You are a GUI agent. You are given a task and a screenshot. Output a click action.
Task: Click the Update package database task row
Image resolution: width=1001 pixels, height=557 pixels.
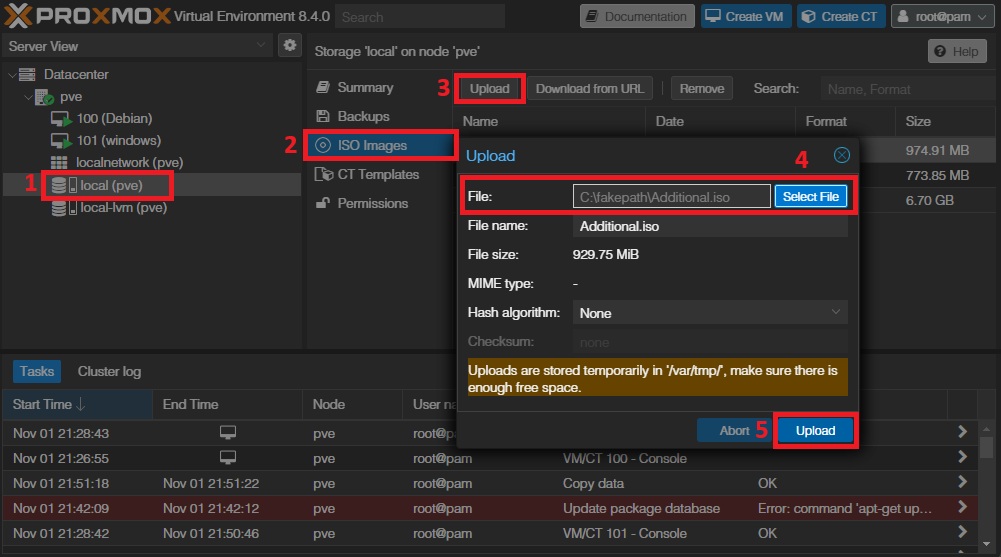point(490,509)
